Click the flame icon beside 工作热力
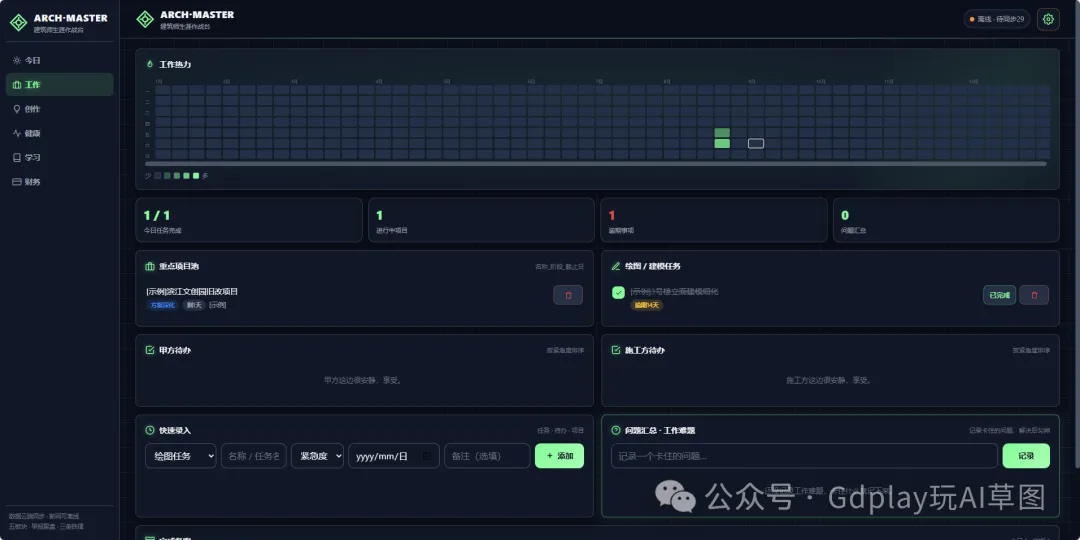 click(x=150, y=64)
